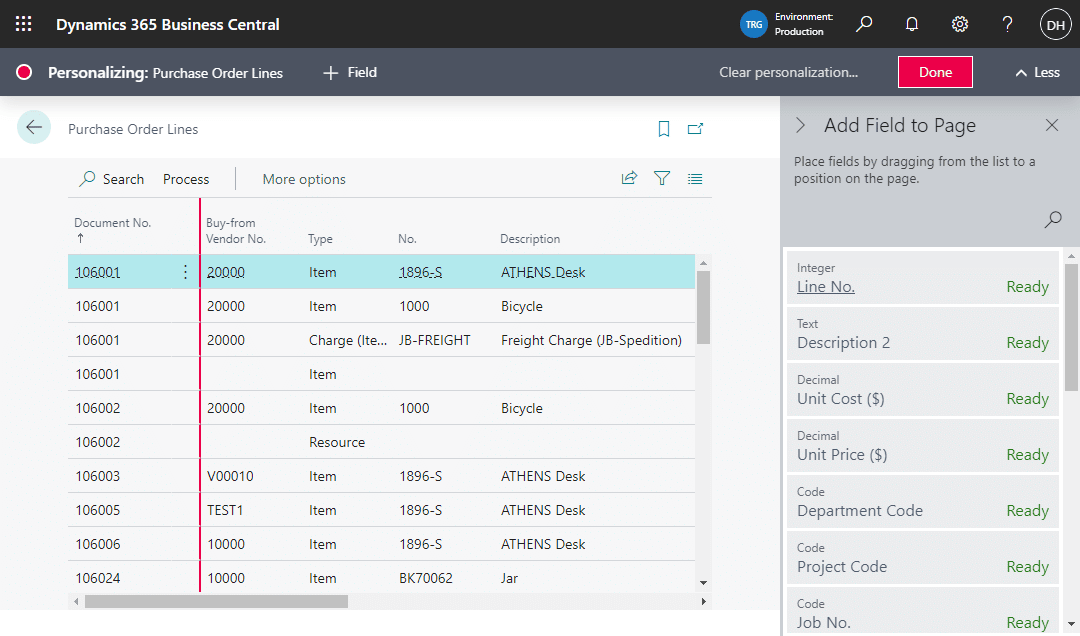Click the Charge (Item) type cell

(x=348, y=340)
